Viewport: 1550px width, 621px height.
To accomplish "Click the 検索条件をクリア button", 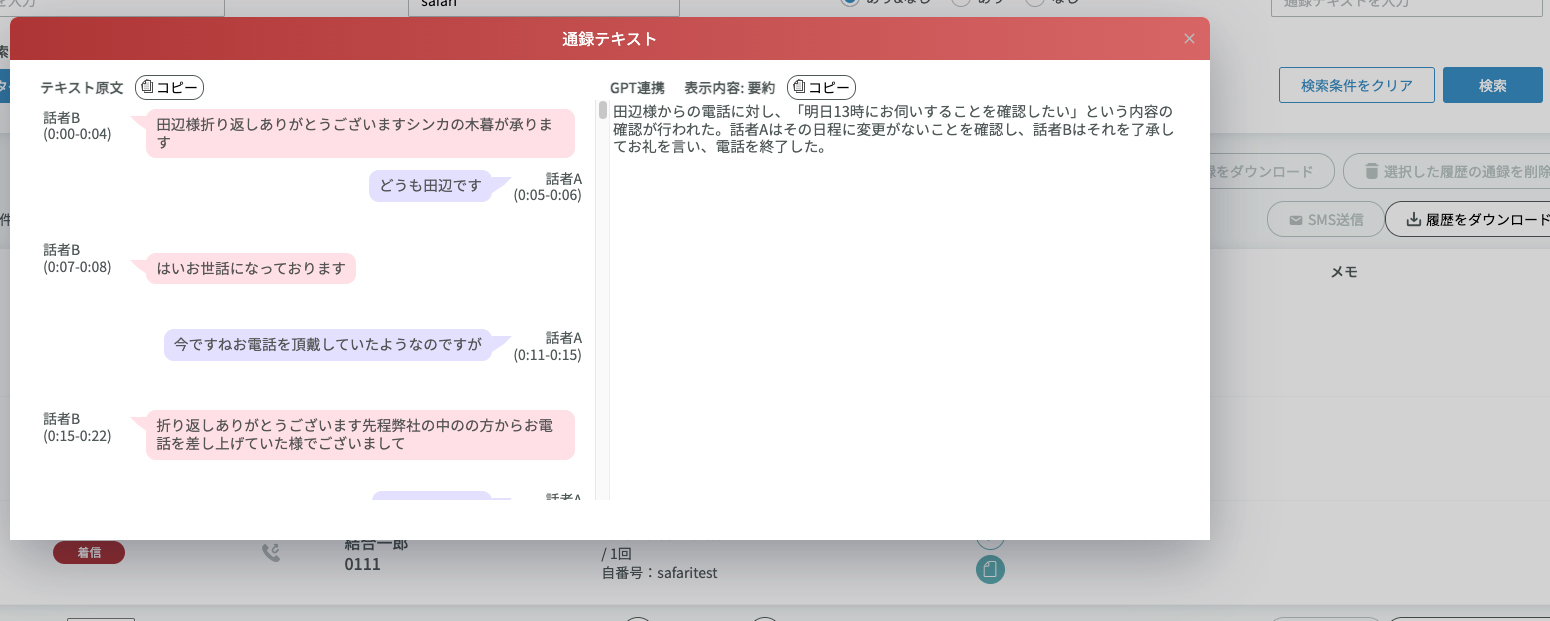I will tap(1356, 85).
